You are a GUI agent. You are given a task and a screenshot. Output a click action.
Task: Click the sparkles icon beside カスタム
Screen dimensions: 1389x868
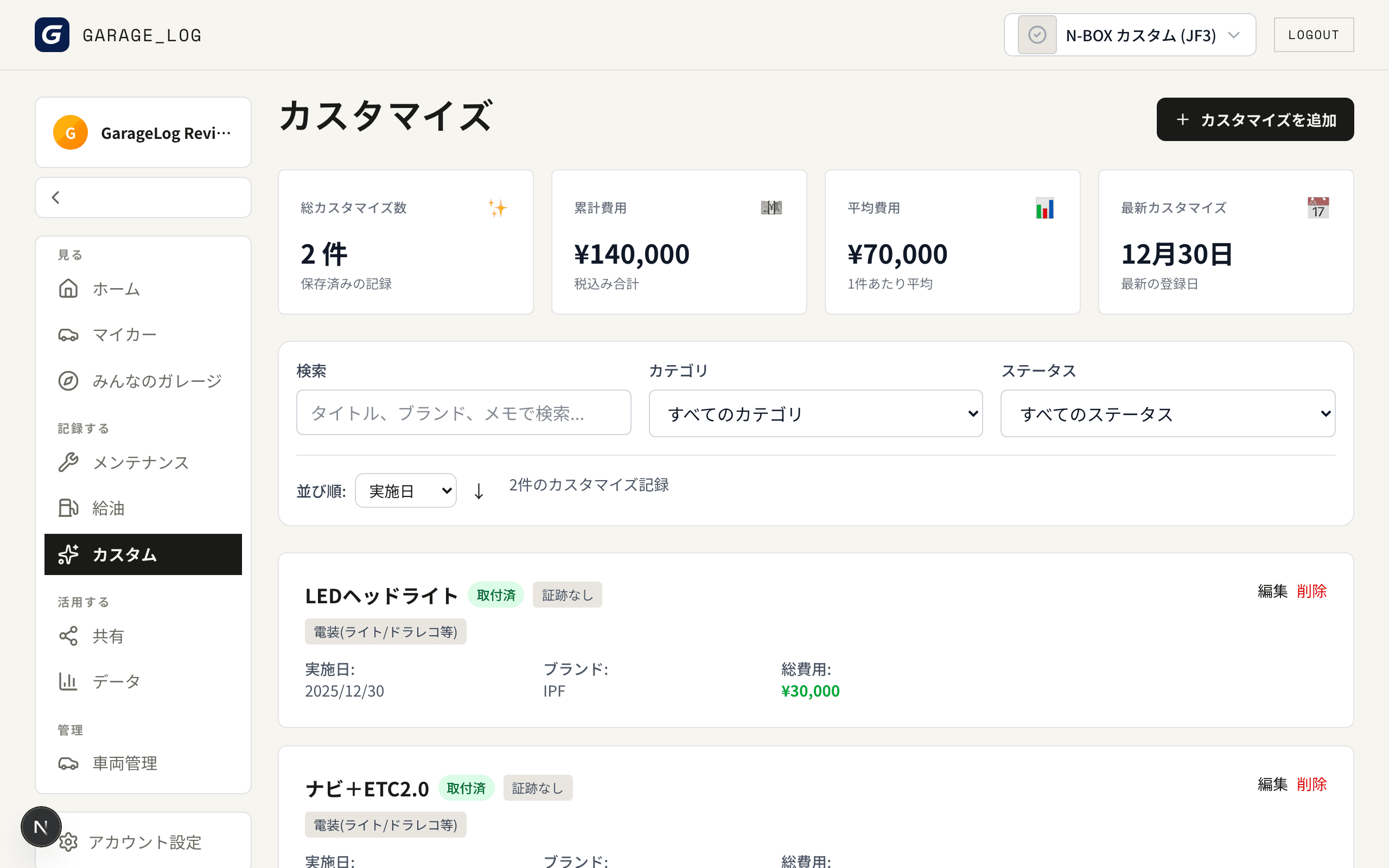pos(68,554)
